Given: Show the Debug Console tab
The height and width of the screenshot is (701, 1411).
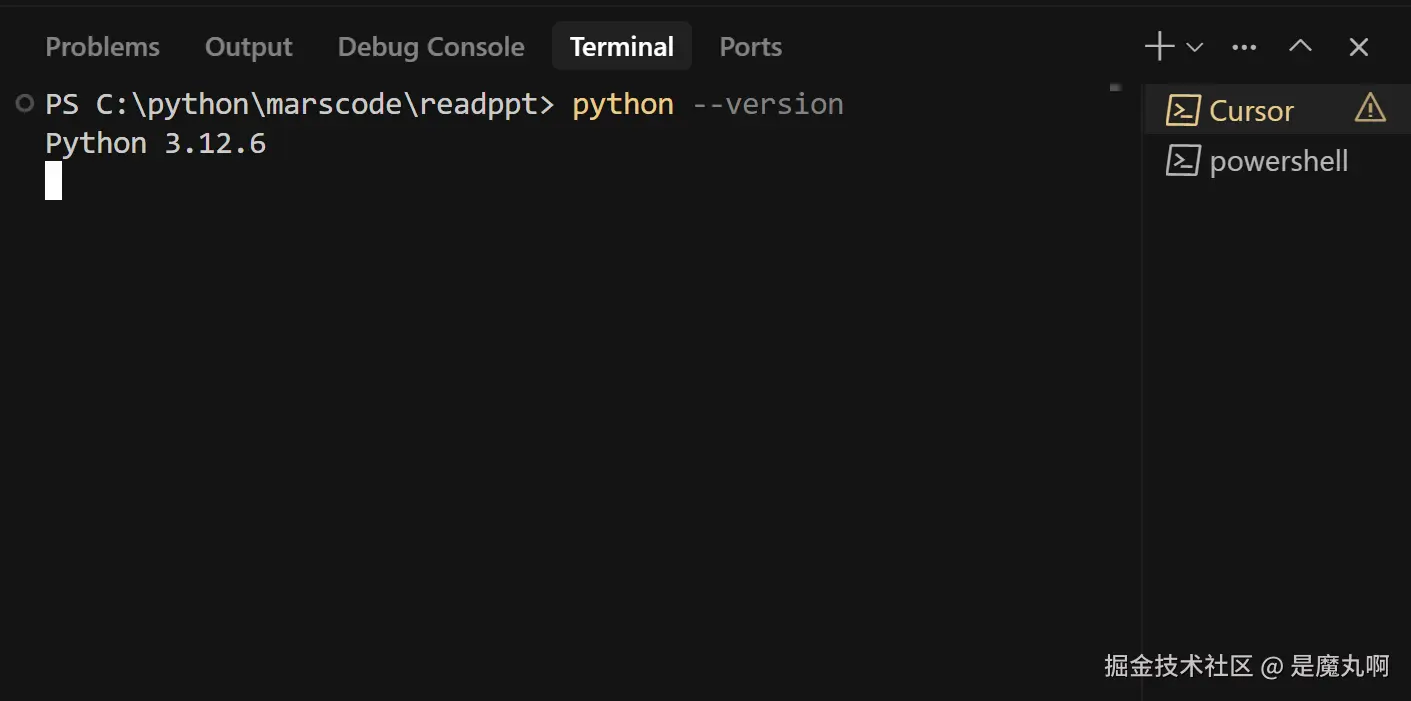Looking at the screenshot, I should point(431,47).
